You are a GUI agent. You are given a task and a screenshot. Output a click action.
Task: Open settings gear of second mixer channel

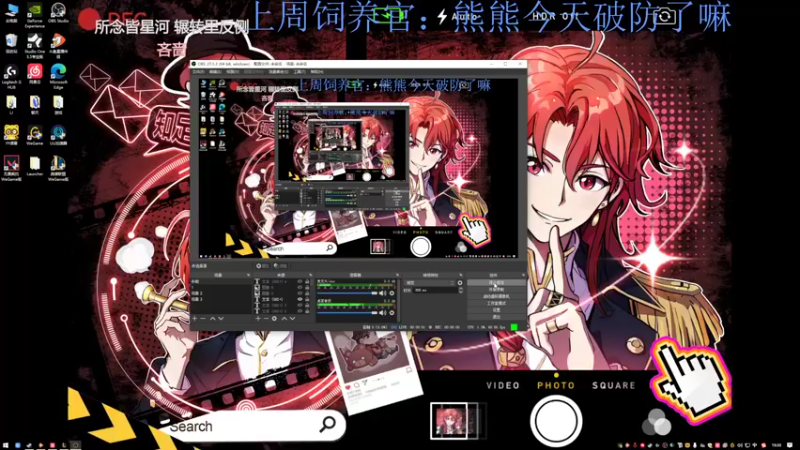392,313
